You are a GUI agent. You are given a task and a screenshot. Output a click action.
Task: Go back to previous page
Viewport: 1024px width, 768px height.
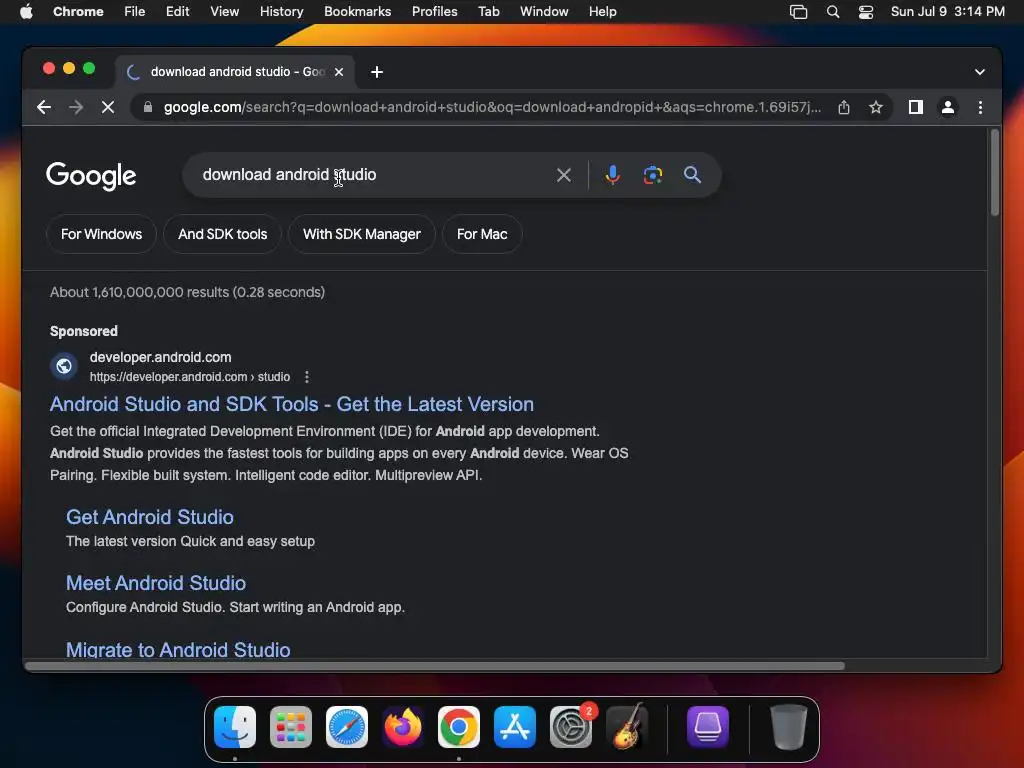(44, 107)
